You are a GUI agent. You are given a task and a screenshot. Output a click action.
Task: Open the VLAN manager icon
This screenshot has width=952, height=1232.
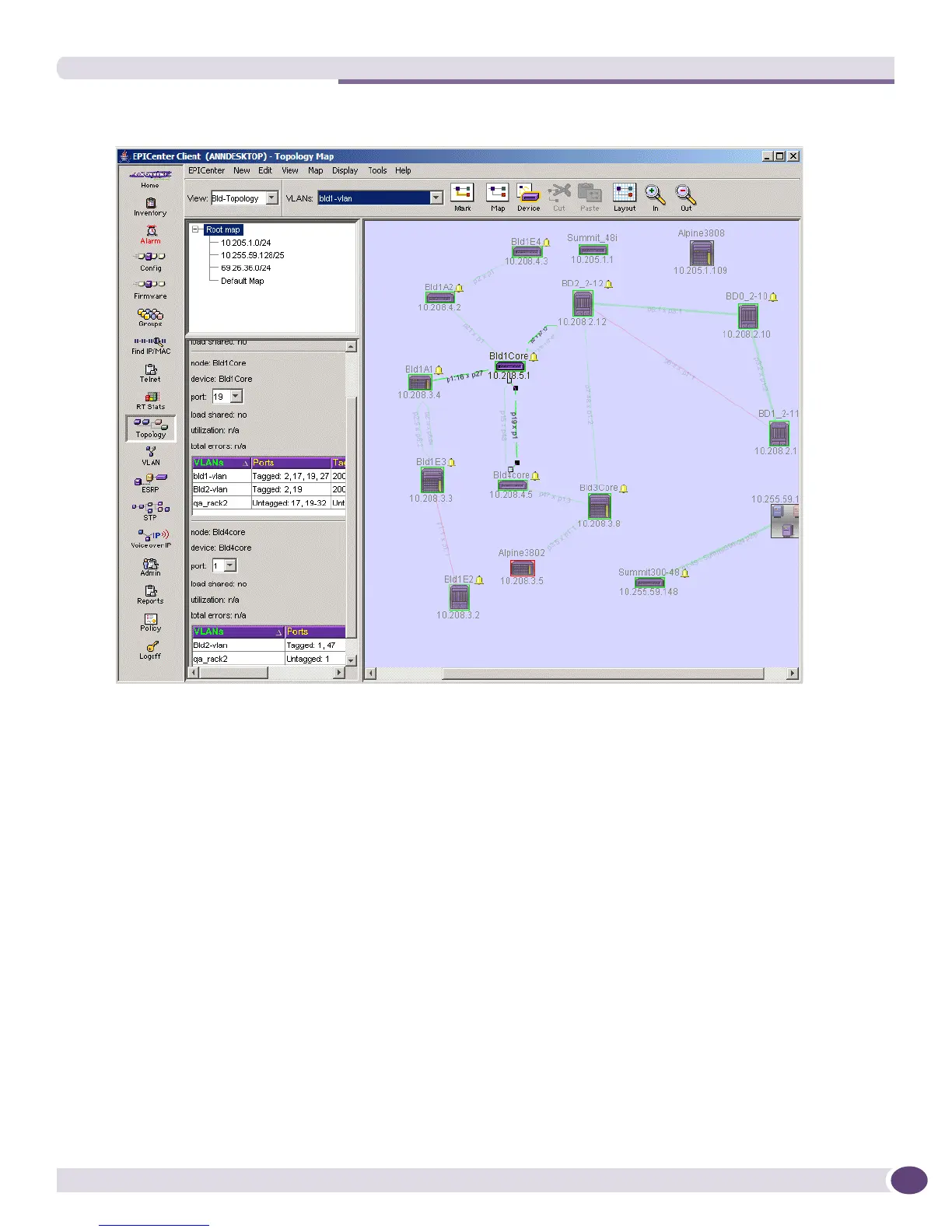click(x=150, y=457)
